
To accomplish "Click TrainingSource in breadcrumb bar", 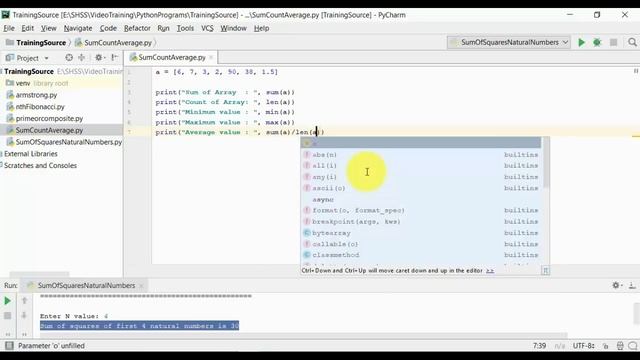I will click(x=41, y=43).
